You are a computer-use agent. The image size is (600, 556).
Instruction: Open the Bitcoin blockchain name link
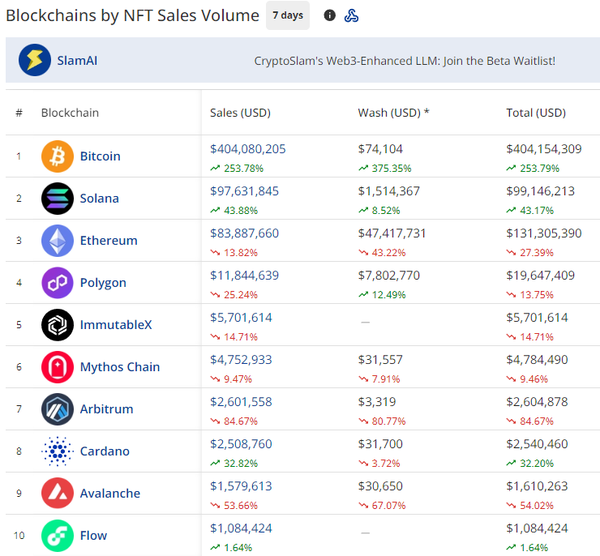[x=100, y=156]
